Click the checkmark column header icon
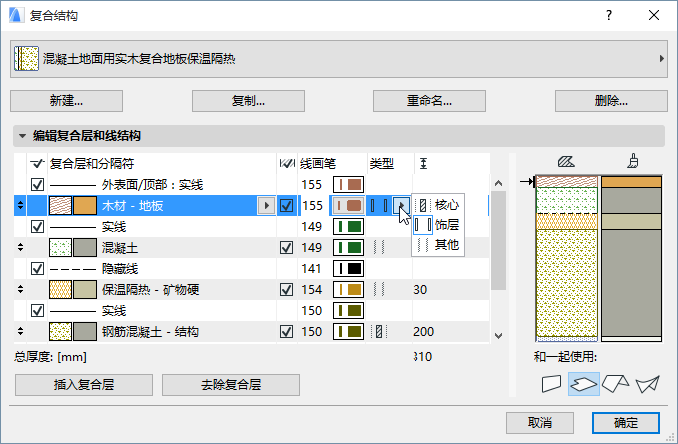 [x=38, y=163]
